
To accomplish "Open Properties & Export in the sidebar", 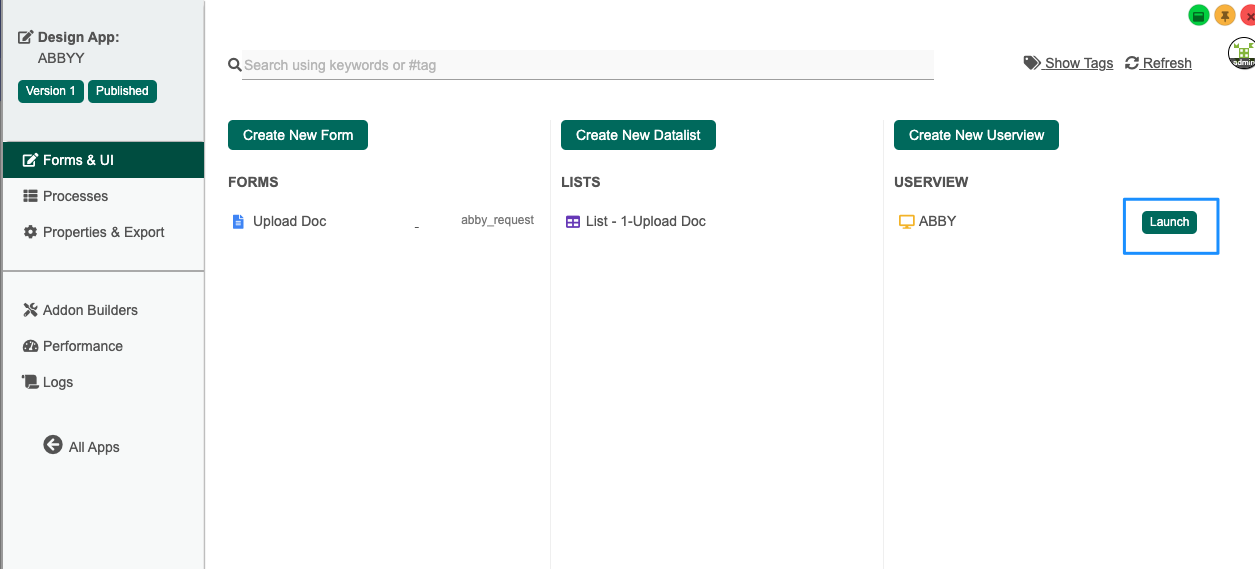I will [x=103, y=232].
